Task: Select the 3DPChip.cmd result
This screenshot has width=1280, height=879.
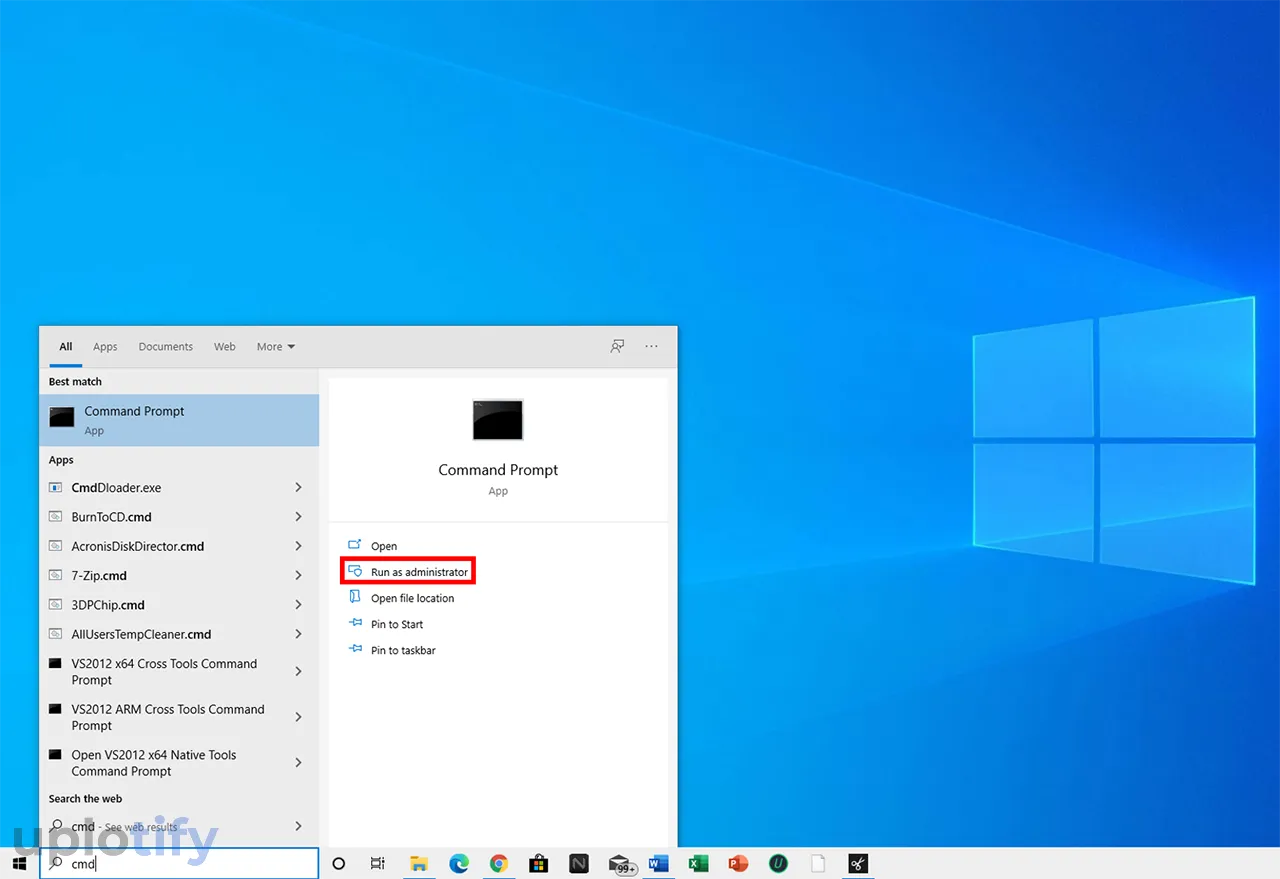Action: [108, 605]
